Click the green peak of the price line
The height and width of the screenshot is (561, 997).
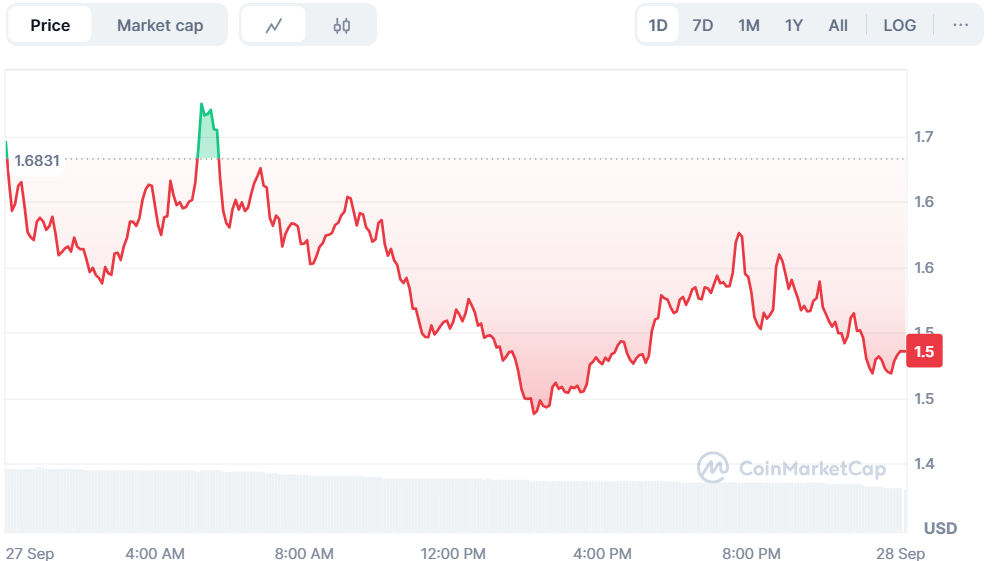[203, 106]
